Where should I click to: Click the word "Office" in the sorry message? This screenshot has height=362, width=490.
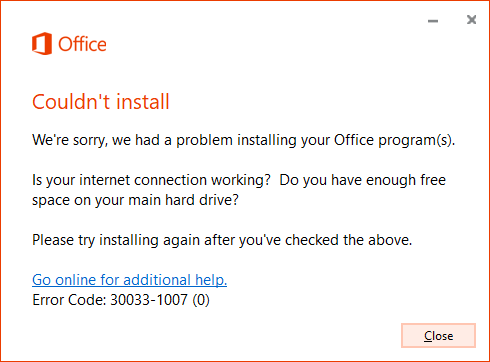pyautogui.click(x=354, y=140)
